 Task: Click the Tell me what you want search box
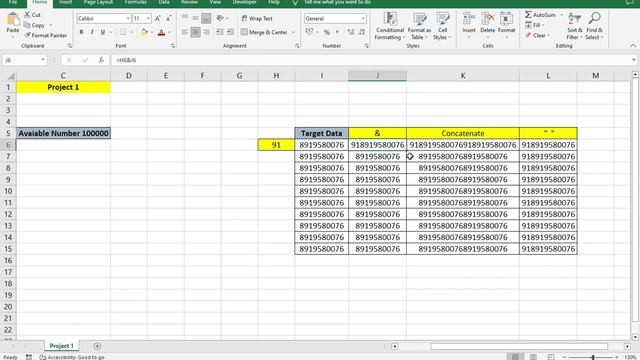point(337,2)
